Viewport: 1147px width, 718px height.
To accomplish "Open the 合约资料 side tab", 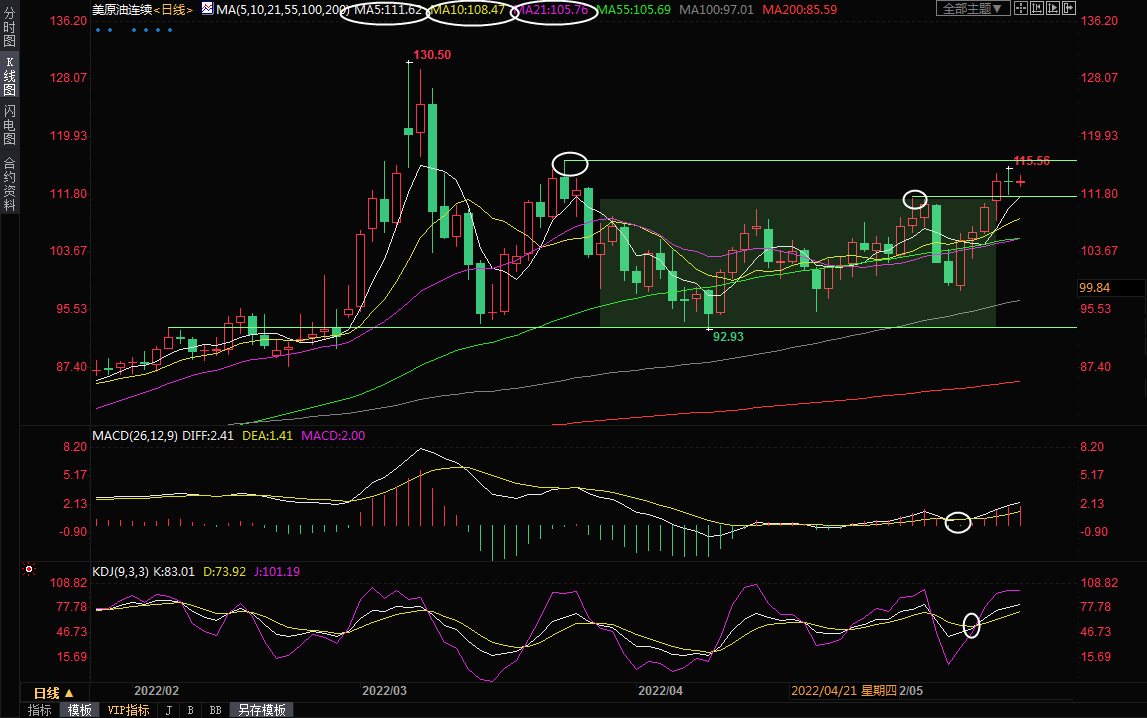I will [10, 184].
